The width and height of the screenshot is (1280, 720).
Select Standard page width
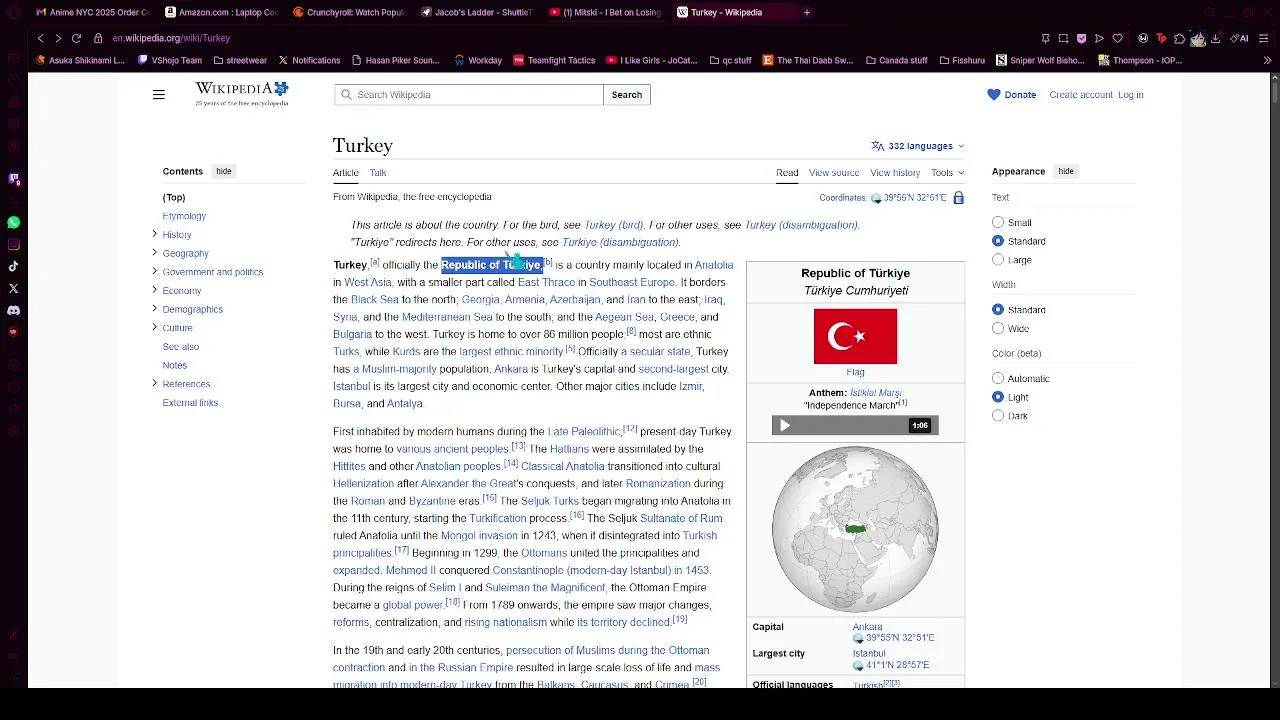tap(998, 310)
